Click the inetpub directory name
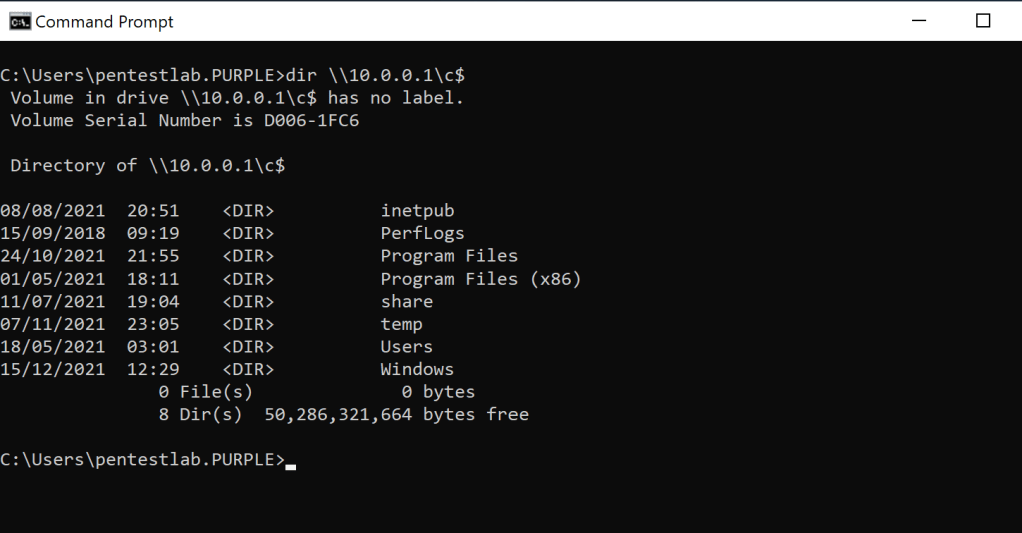The width and height of the screenshot is (1022, 533). 417,211
